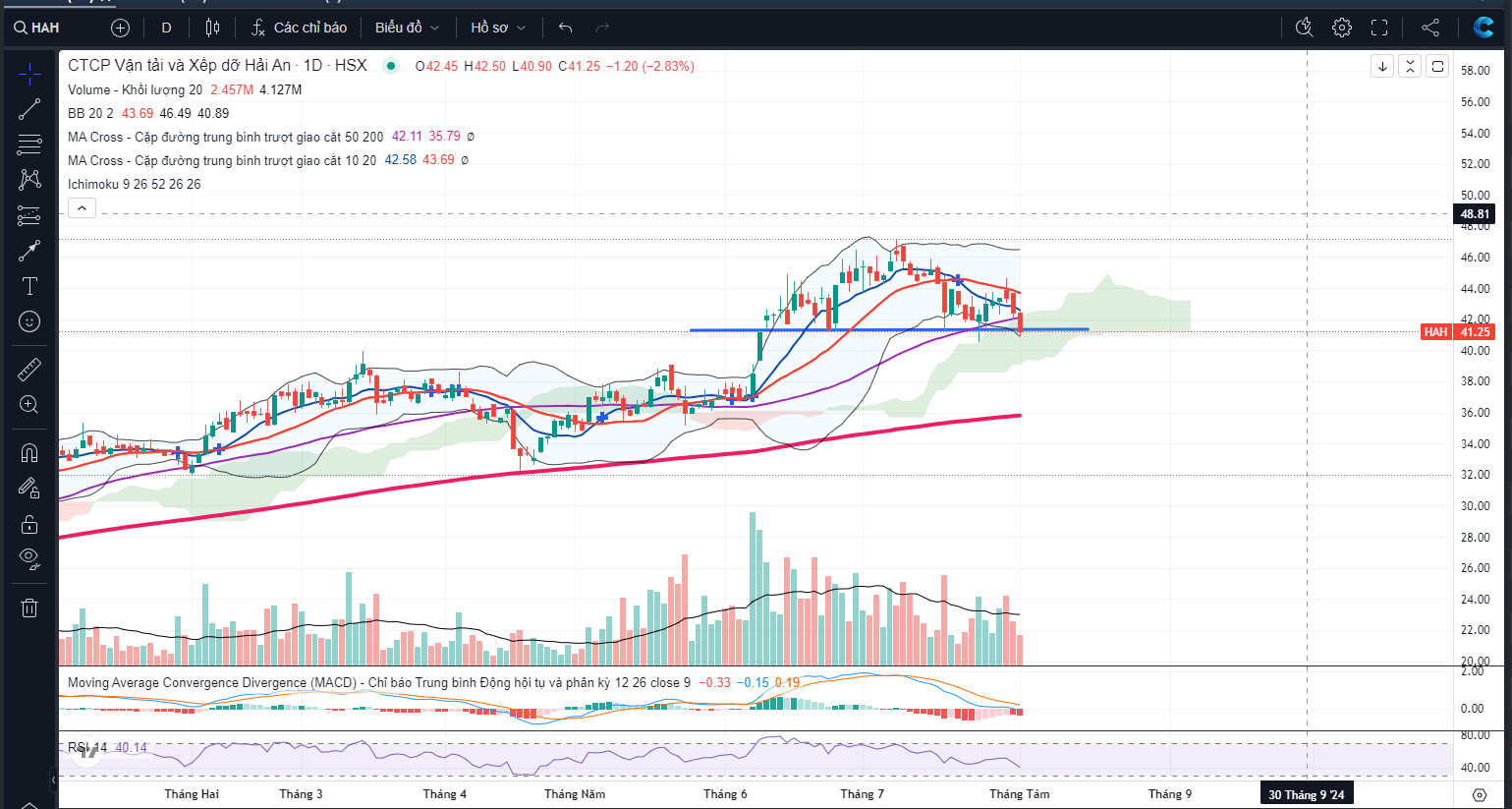Click the HAH 41.25 last price label

[1458, 332]
